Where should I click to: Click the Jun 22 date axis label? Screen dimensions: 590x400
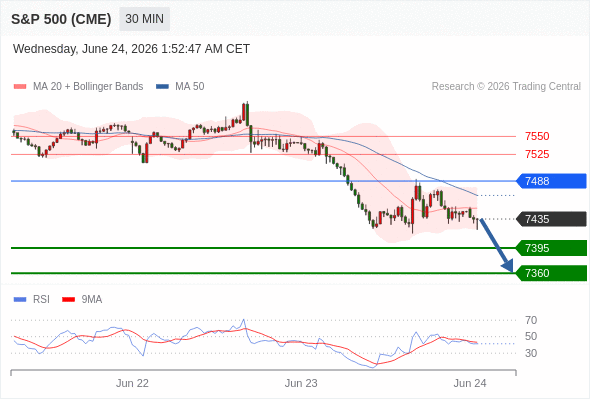132,383
